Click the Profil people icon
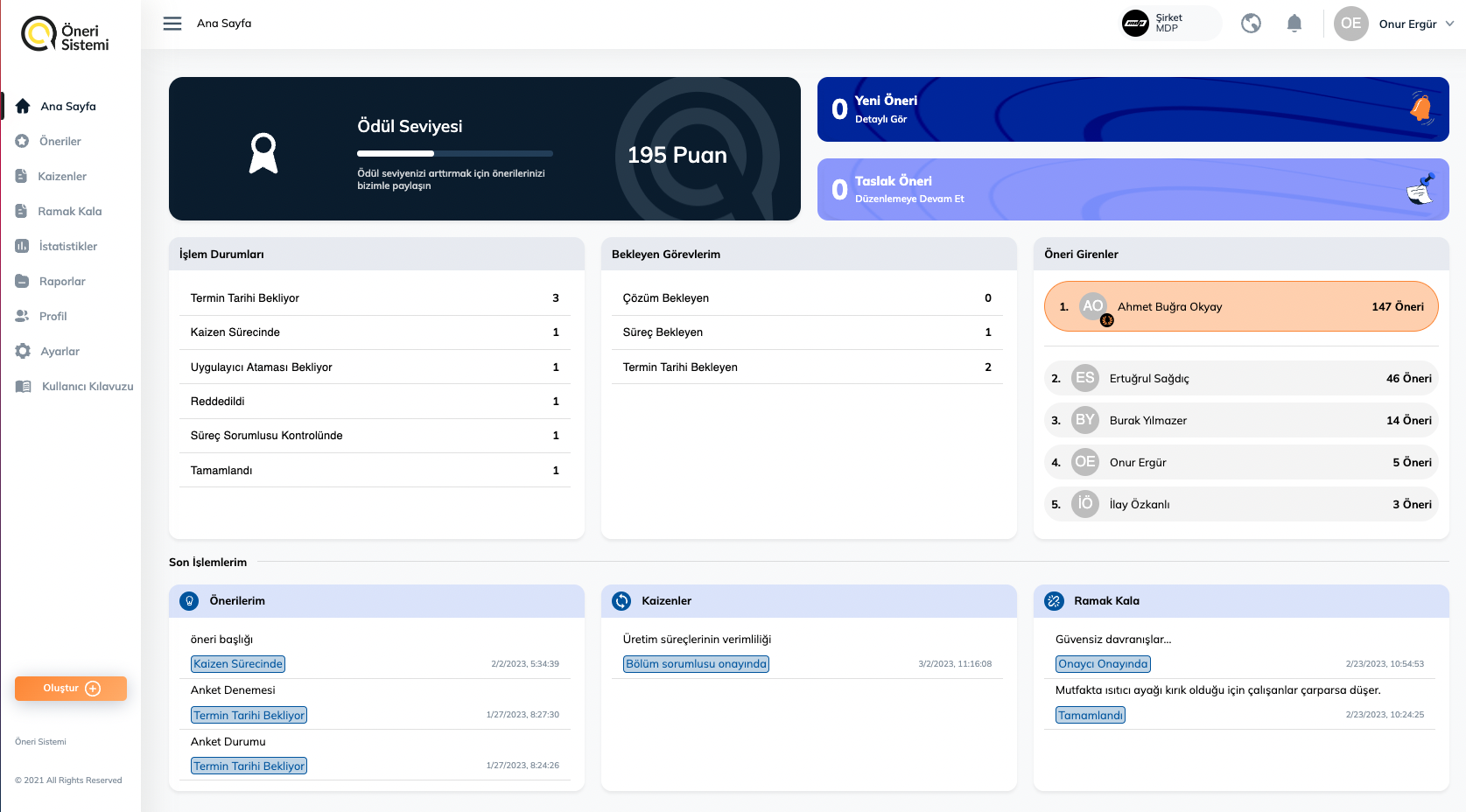Screen dimensions: 1466x812 point(22,316)
